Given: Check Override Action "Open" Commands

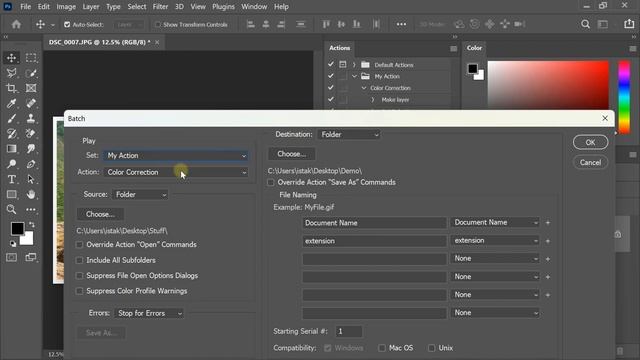Looking at the screenshot, I should (80, 245).
